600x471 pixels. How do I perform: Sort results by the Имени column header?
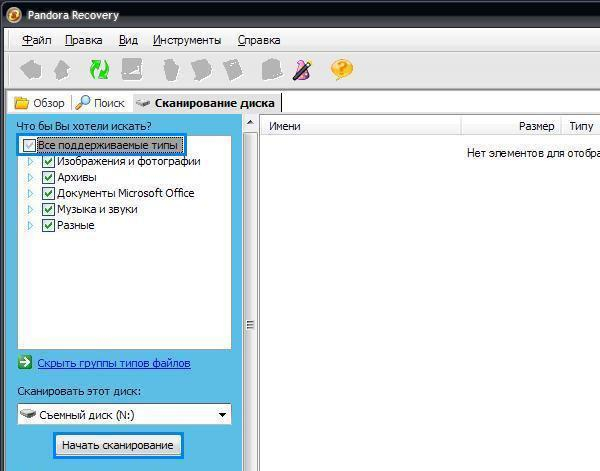[361, 126]
